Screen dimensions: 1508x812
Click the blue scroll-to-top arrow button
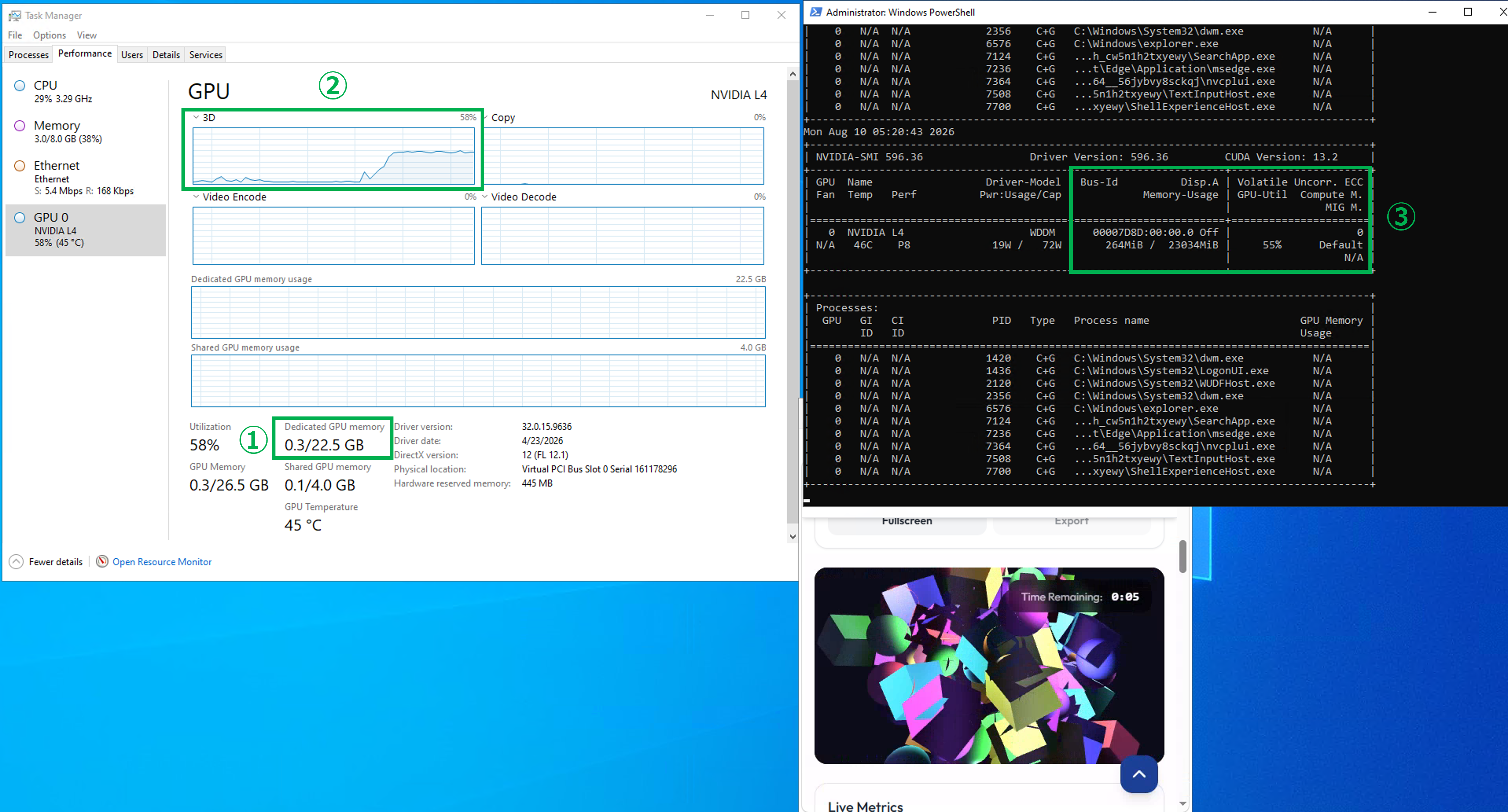1139,774
